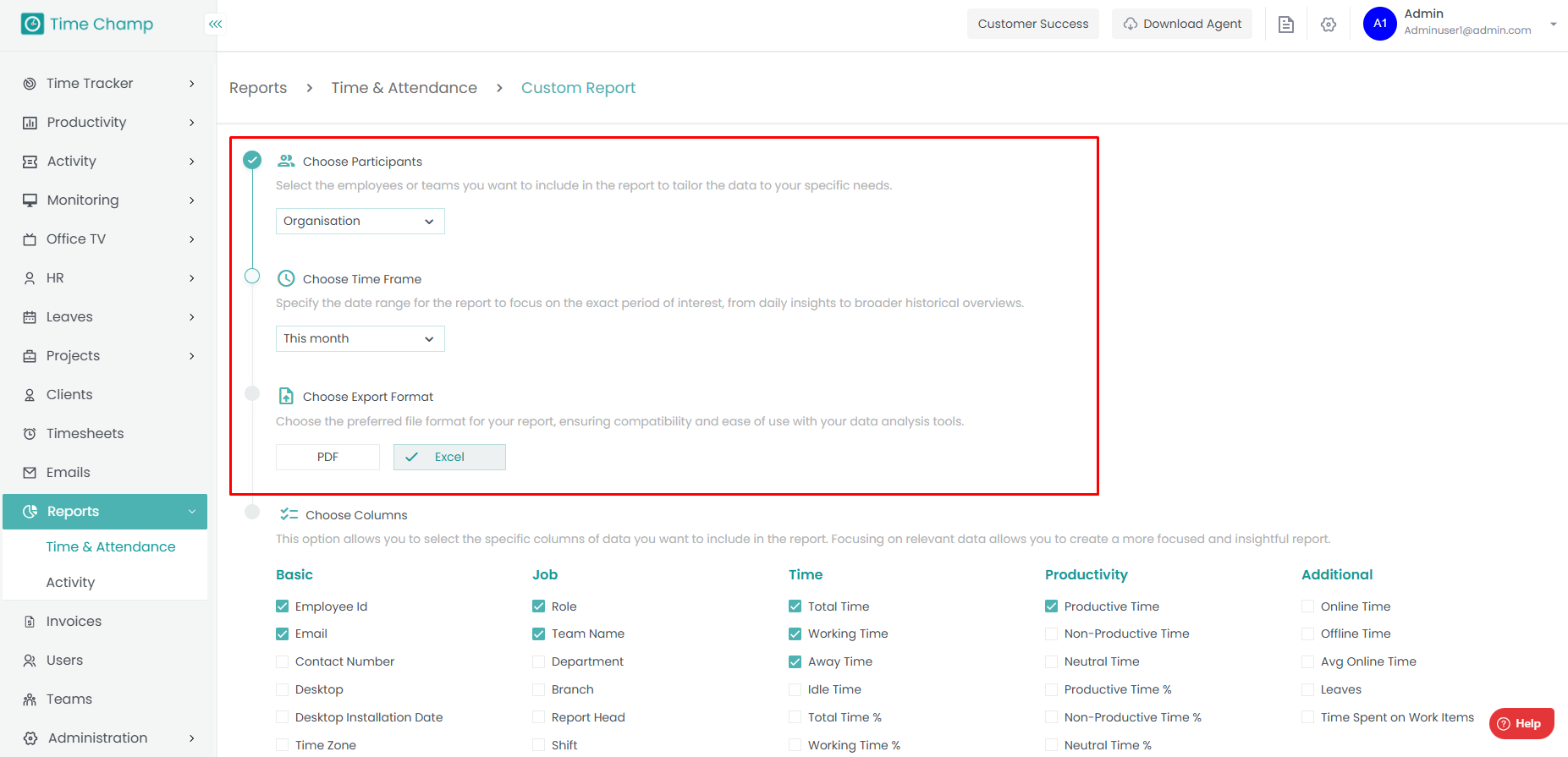Open Timesheets in the sidebar
The image size is (1568, 757).
85,433
